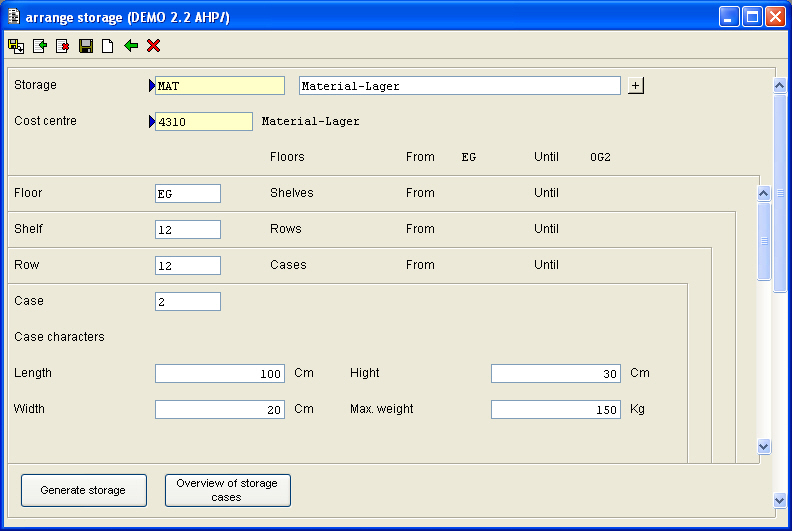Click the application icon in title bar

14,17
